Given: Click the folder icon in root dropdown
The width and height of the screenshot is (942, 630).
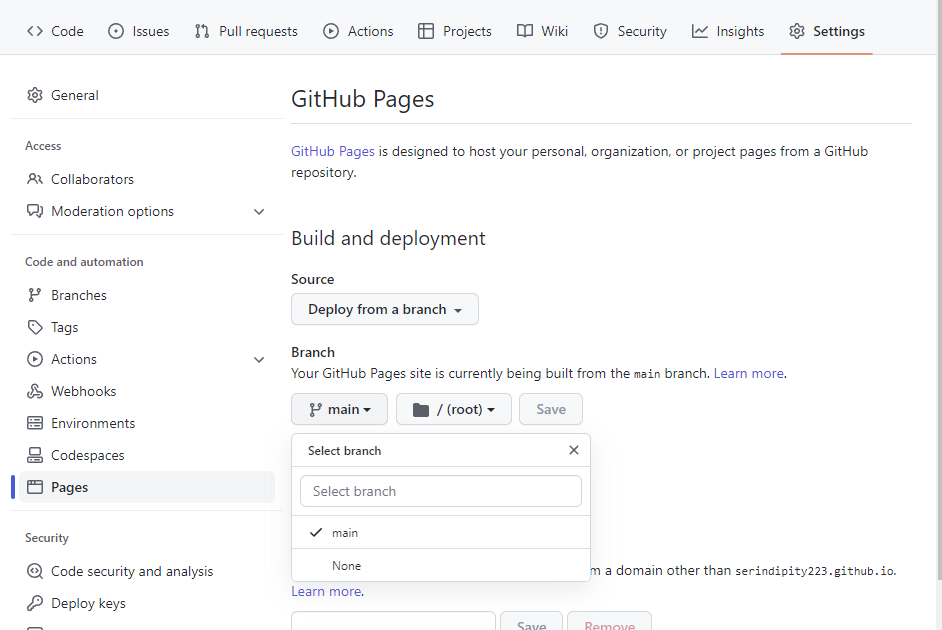Looking at the screenshot, I should click(x=421, y=410).
